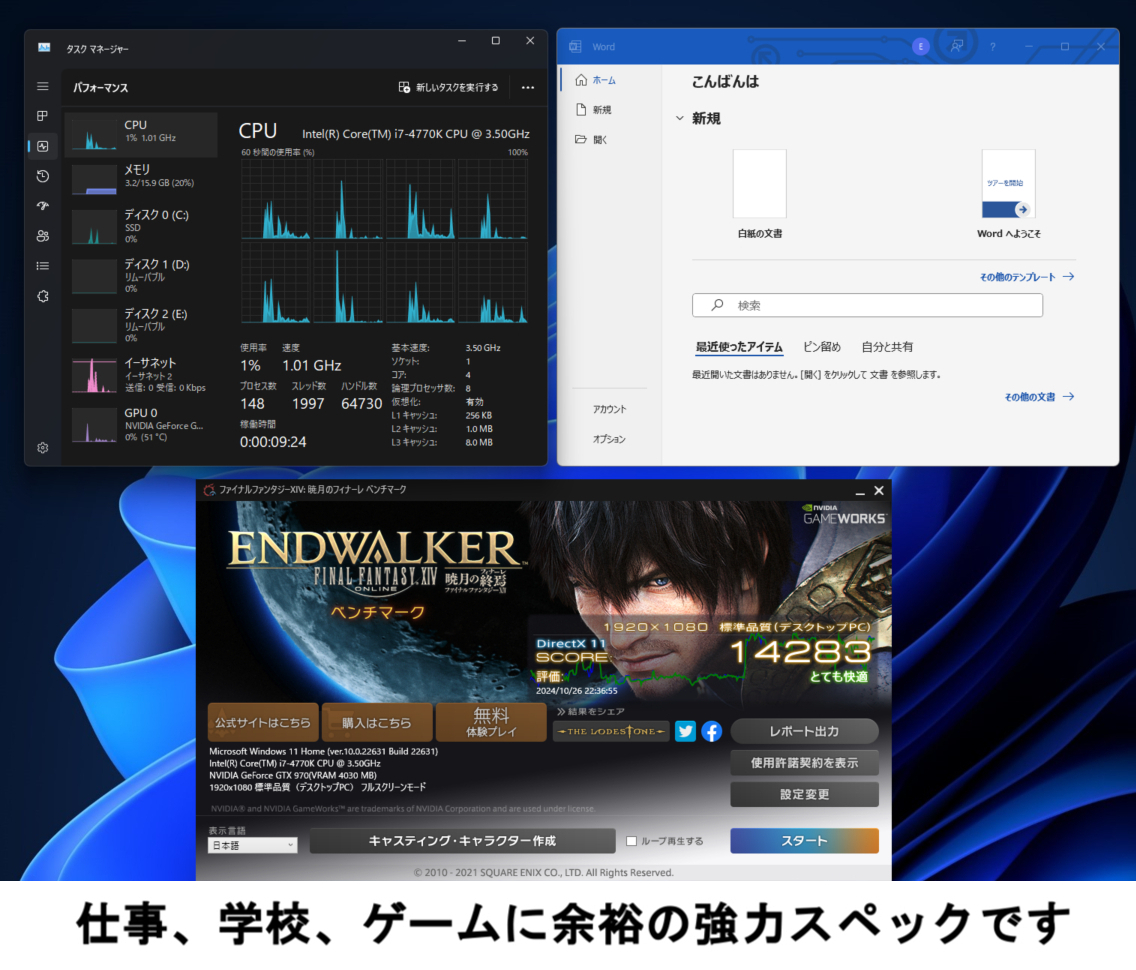Viewport: 1136px width, 970px height.
Task: Open Users icon in Task Manager sidebar
Action: (43, 235)
